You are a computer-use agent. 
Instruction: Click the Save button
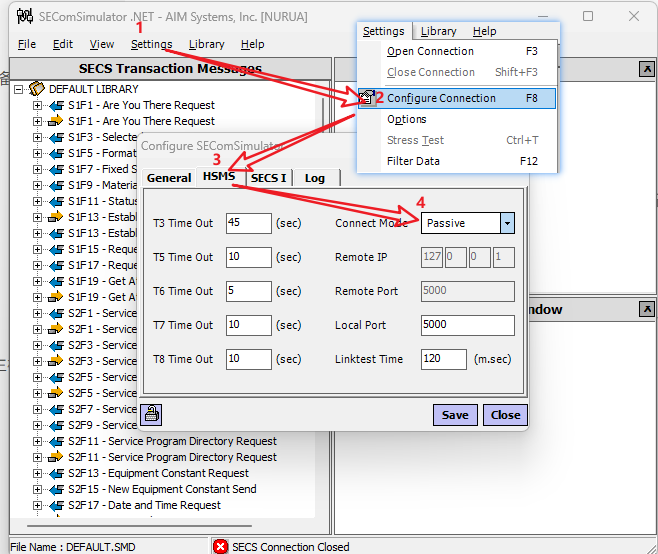(x=455, y=415)
